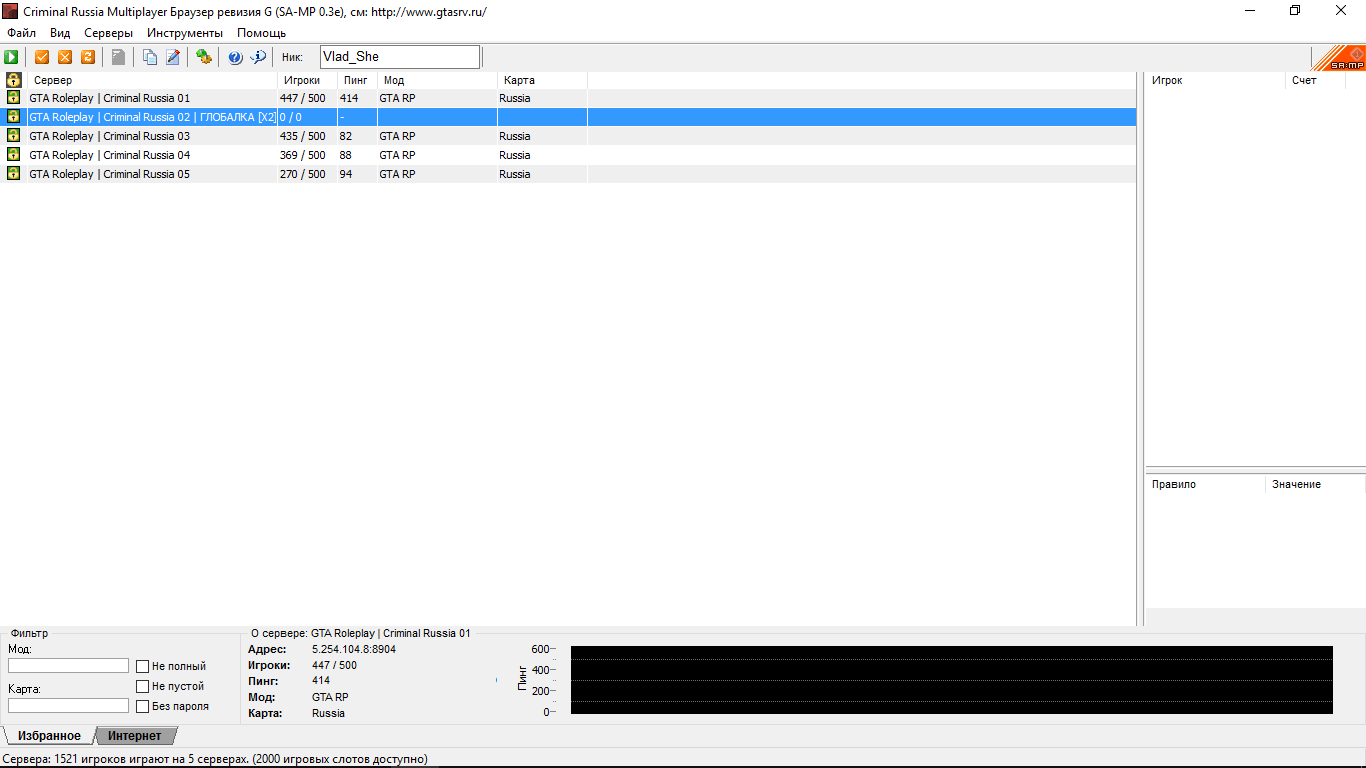
Task: Enable the 'Не пустой' filter checkbox
Action: (143, 686)
